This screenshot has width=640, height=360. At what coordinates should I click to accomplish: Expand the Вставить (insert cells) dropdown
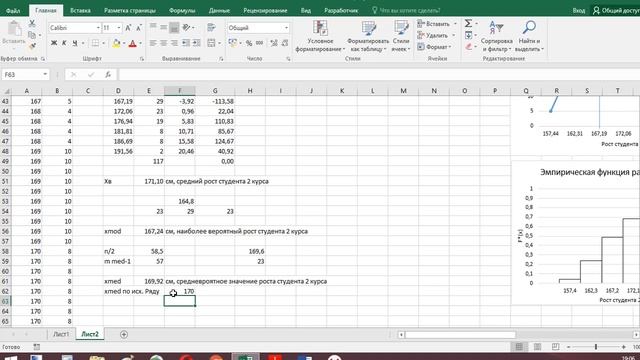[x=454, y=24]
